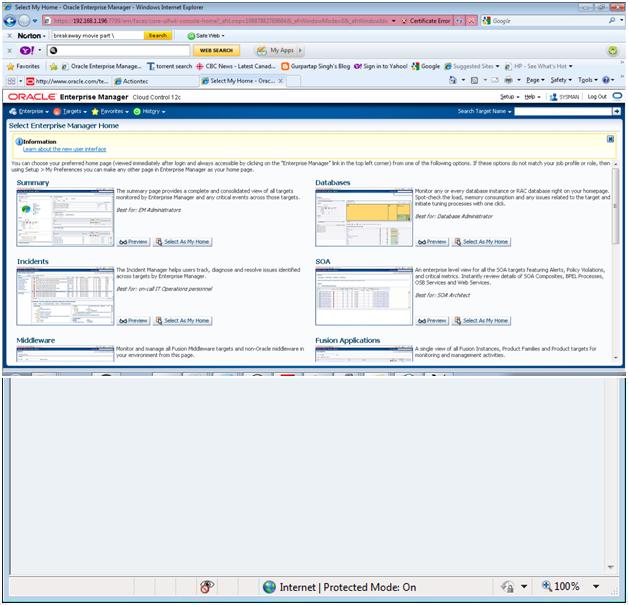Click the Add to Favorites Bar star icon
628x605 pixels.
[x=53, y=66]
